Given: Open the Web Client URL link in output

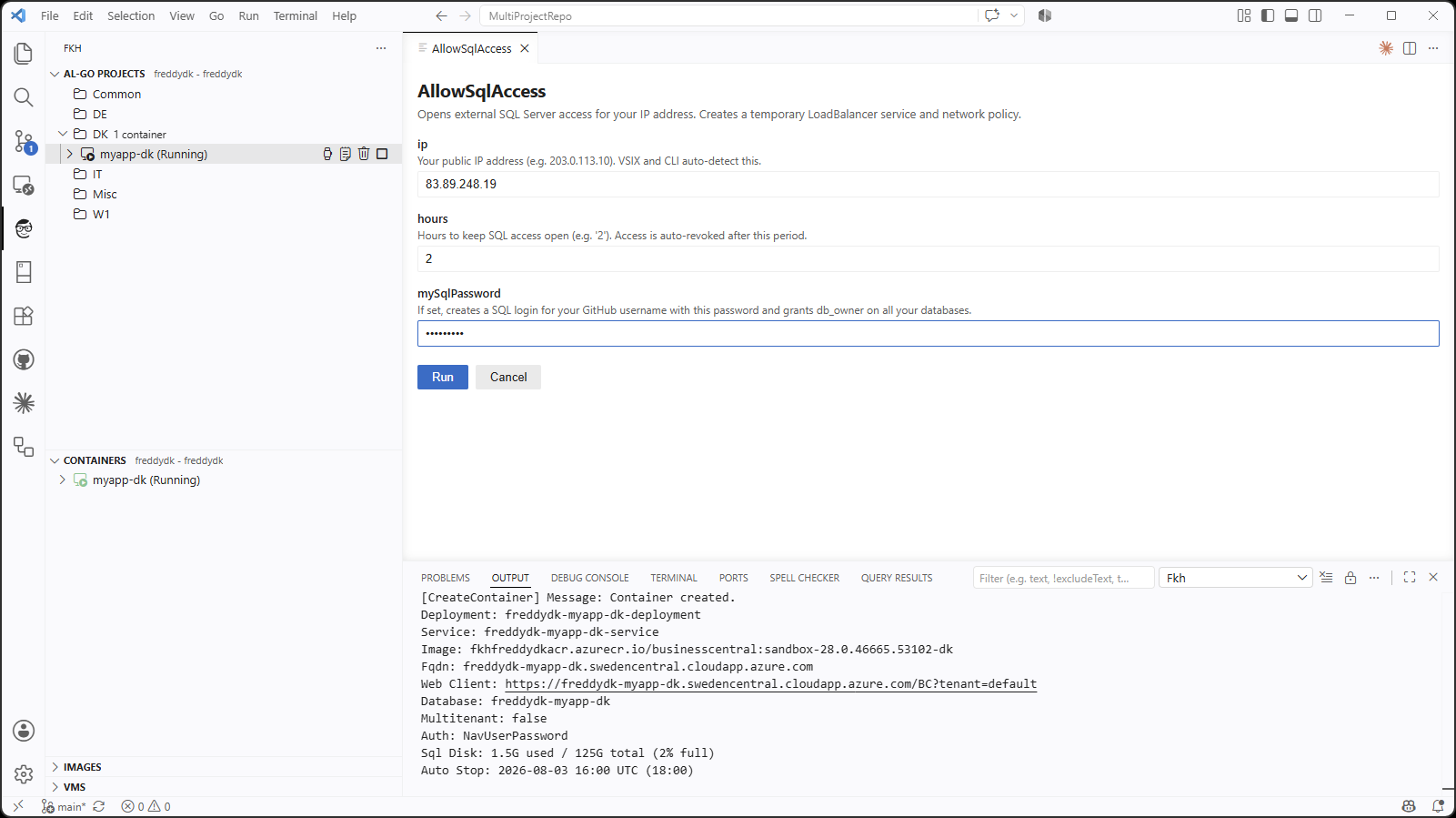Looking at the screenshot, I should [x=771, y=684].
